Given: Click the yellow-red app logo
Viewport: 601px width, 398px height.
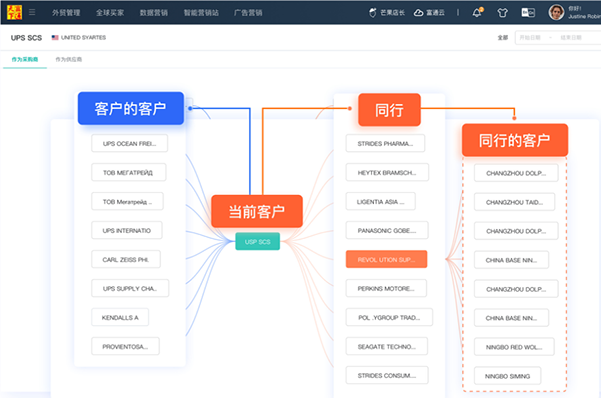Looking at the screenshot, I should 15,12.
